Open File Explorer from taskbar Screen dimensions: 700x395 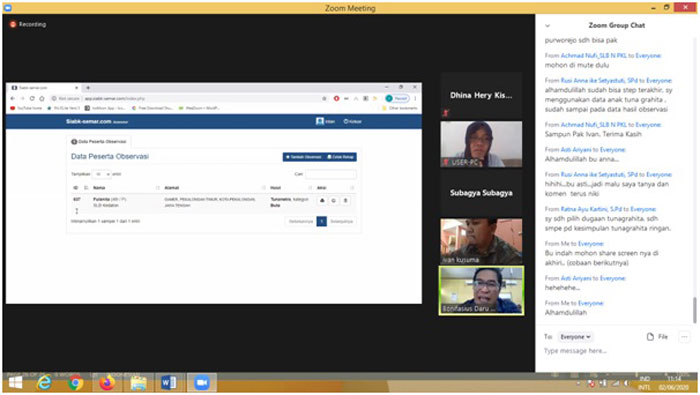click(138, 383)
